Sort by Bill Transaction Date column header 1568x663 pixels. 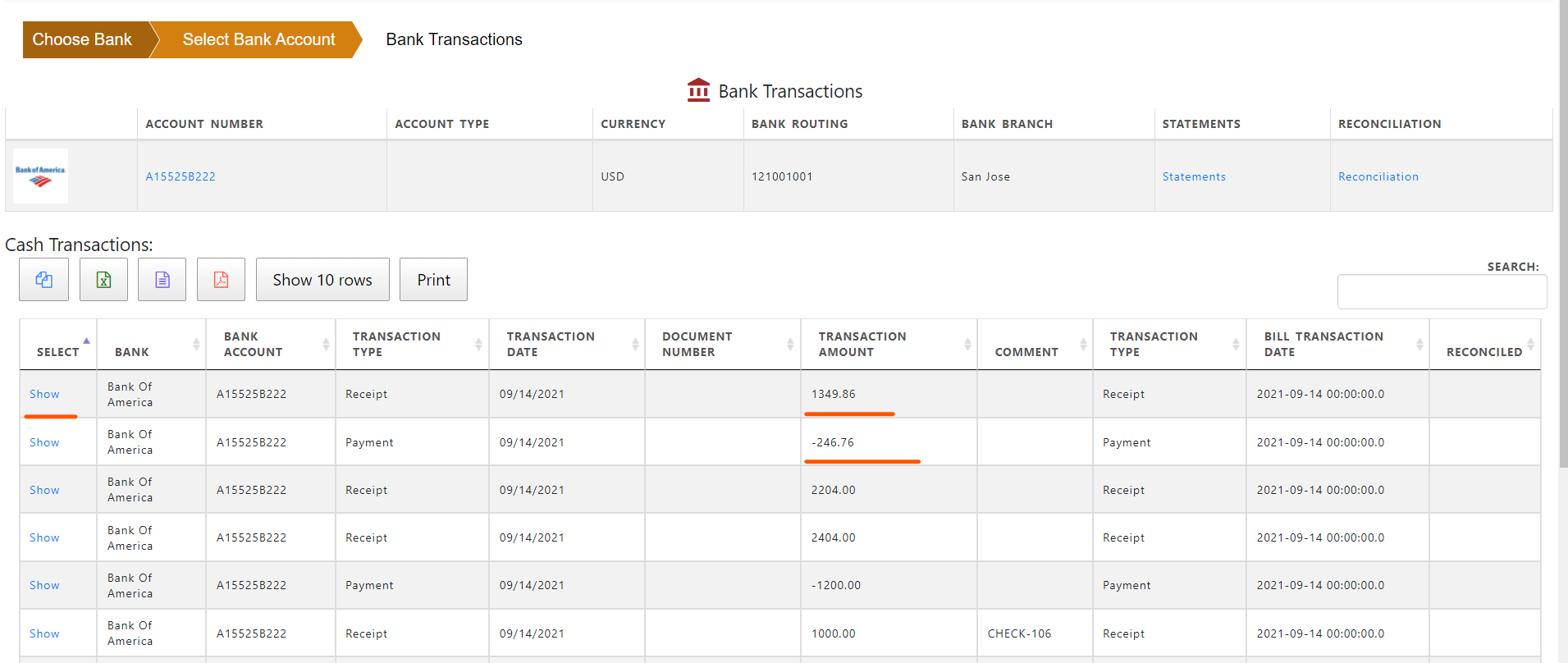pos(1337,345)
